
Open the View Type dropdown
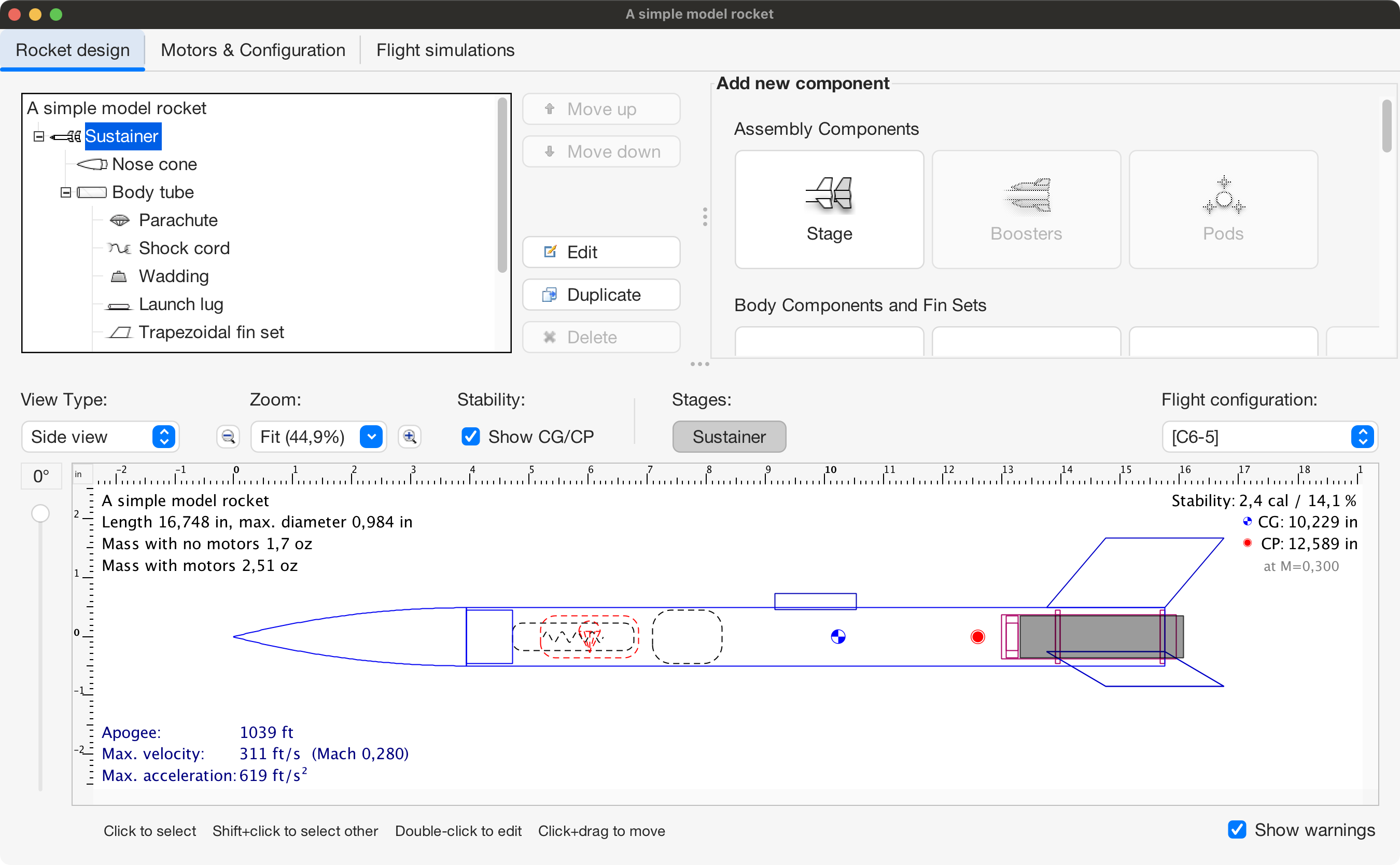(x=101, y=437)
